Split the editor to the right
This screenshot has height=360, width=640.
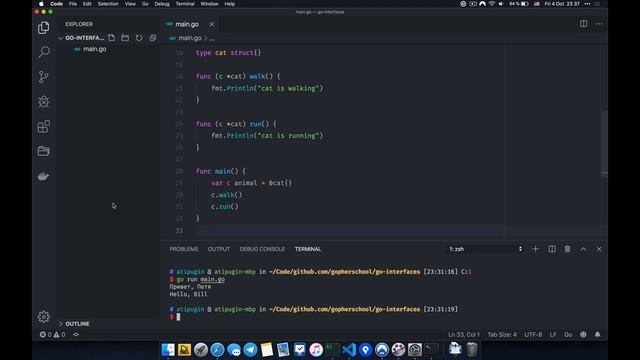pos(584,24)
